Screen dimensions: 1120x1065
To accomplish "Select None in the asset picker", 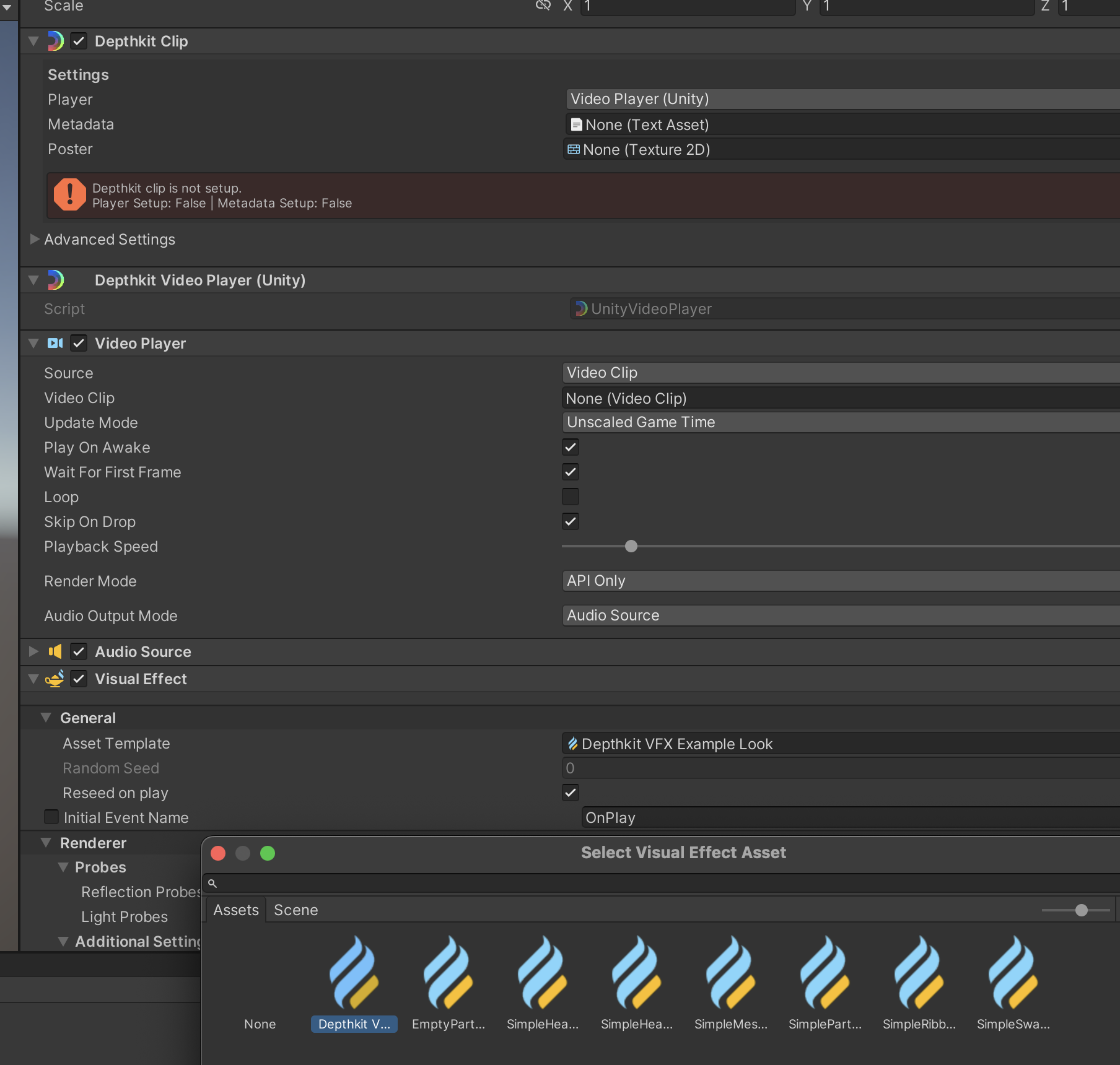I will tap(260, 1024).
